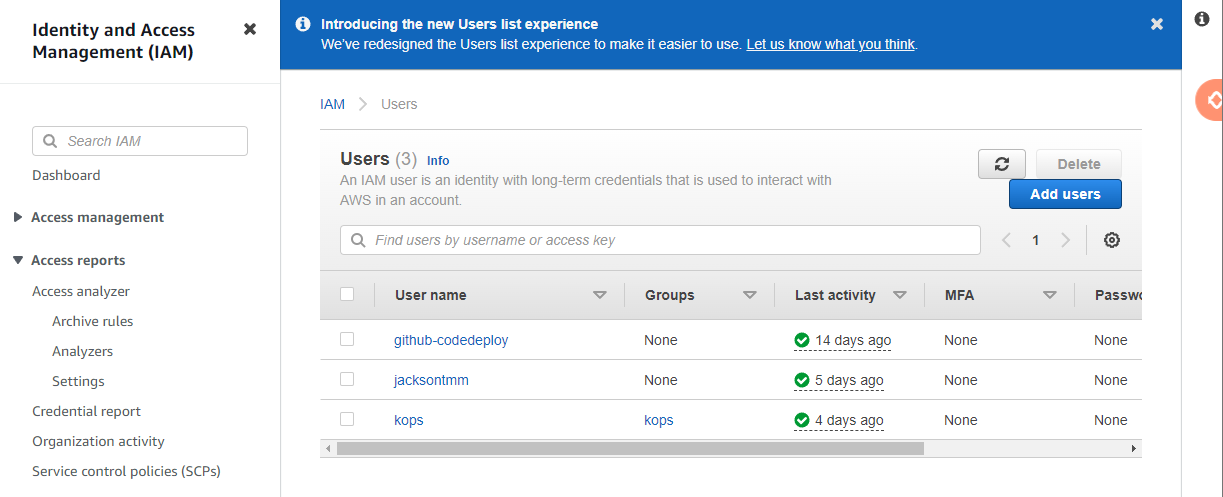Viewport: 1223px width, 497px height.
Task: Open the kops group link
Action: (x=659, y=420)
